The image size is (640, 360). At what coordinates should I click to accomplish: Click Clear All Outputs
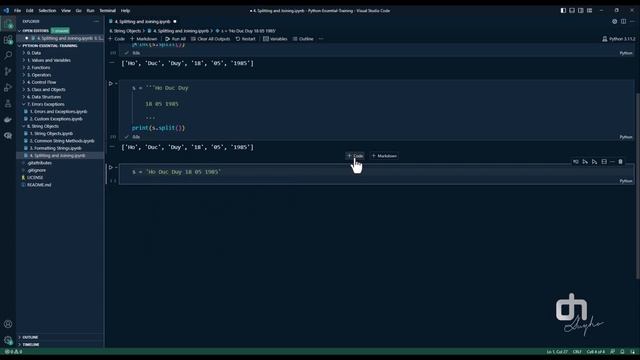[211, 39]
